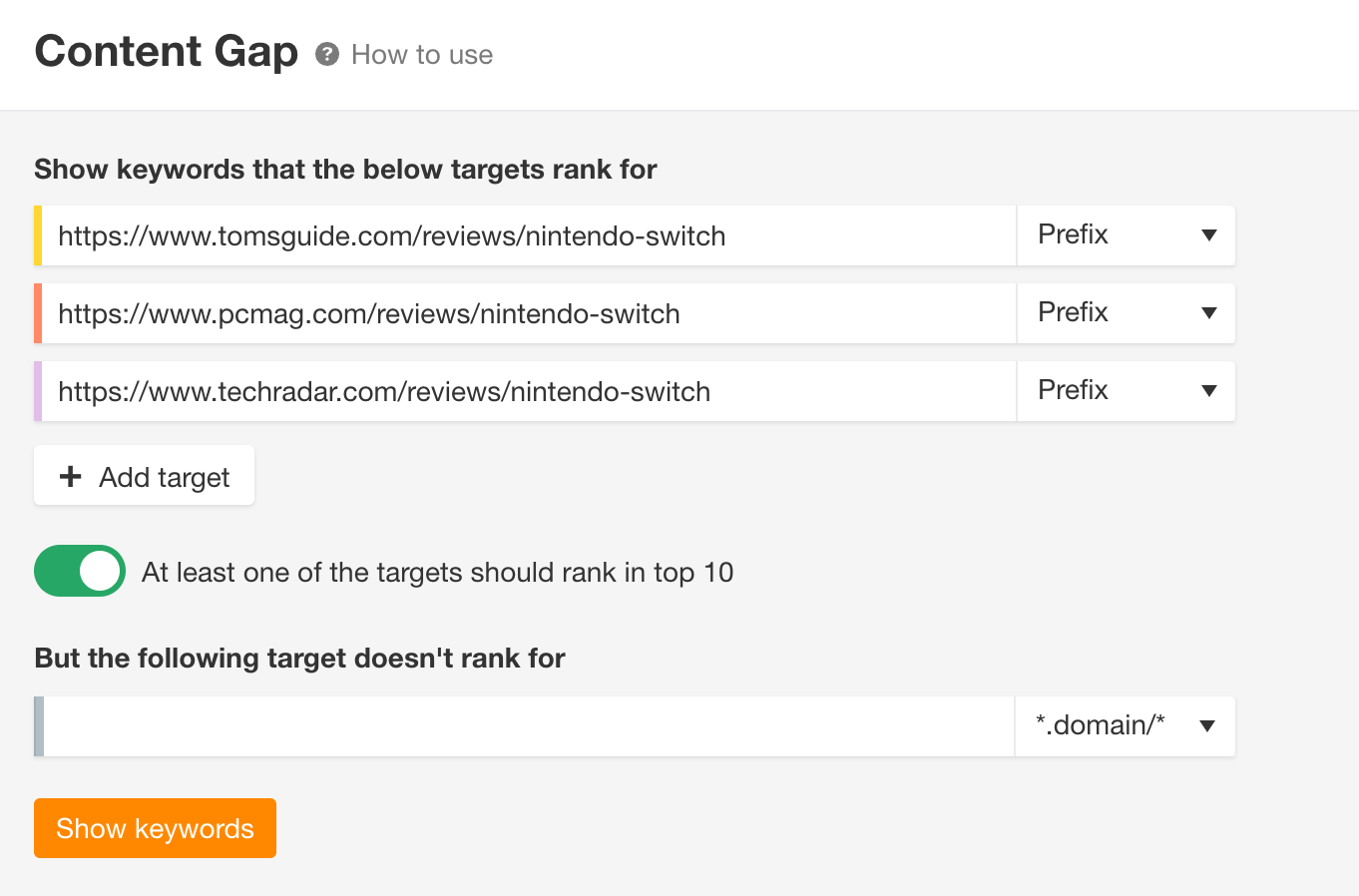This screenshot has width=1359, height=896.
Task: Click the Add target button
Action: 144,475
